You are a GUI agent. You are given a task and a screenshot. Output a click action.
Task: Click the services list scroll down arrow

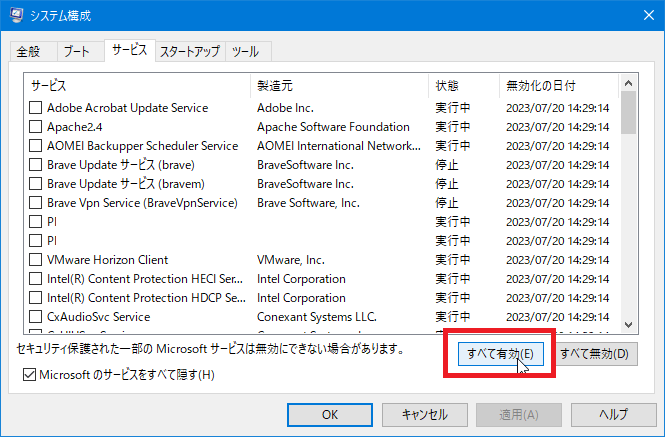628,323
